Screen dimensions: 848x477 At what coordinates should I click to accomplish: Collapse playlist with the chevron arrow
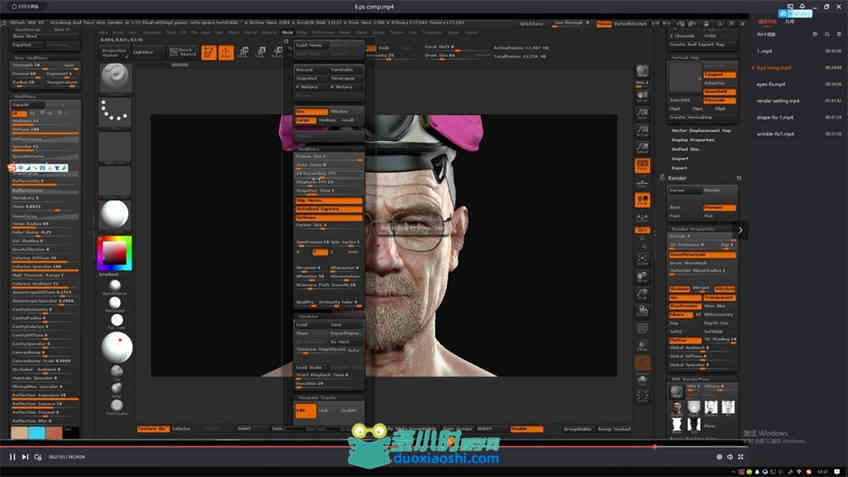coord(740,230)
